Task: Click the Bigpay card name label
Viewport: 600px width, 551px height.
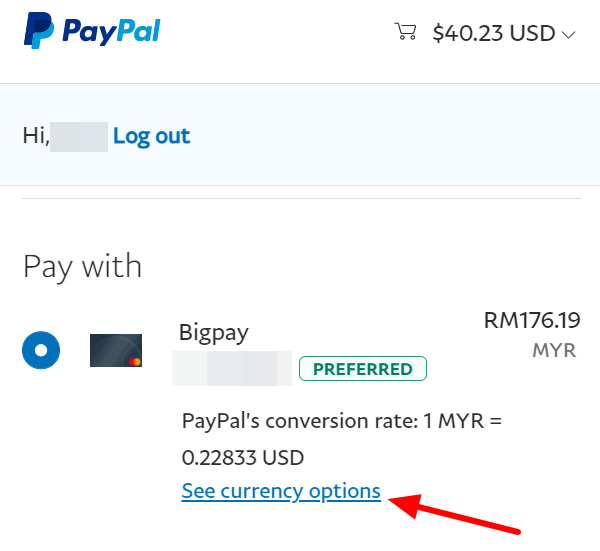Action: click(x=214, y=333)
